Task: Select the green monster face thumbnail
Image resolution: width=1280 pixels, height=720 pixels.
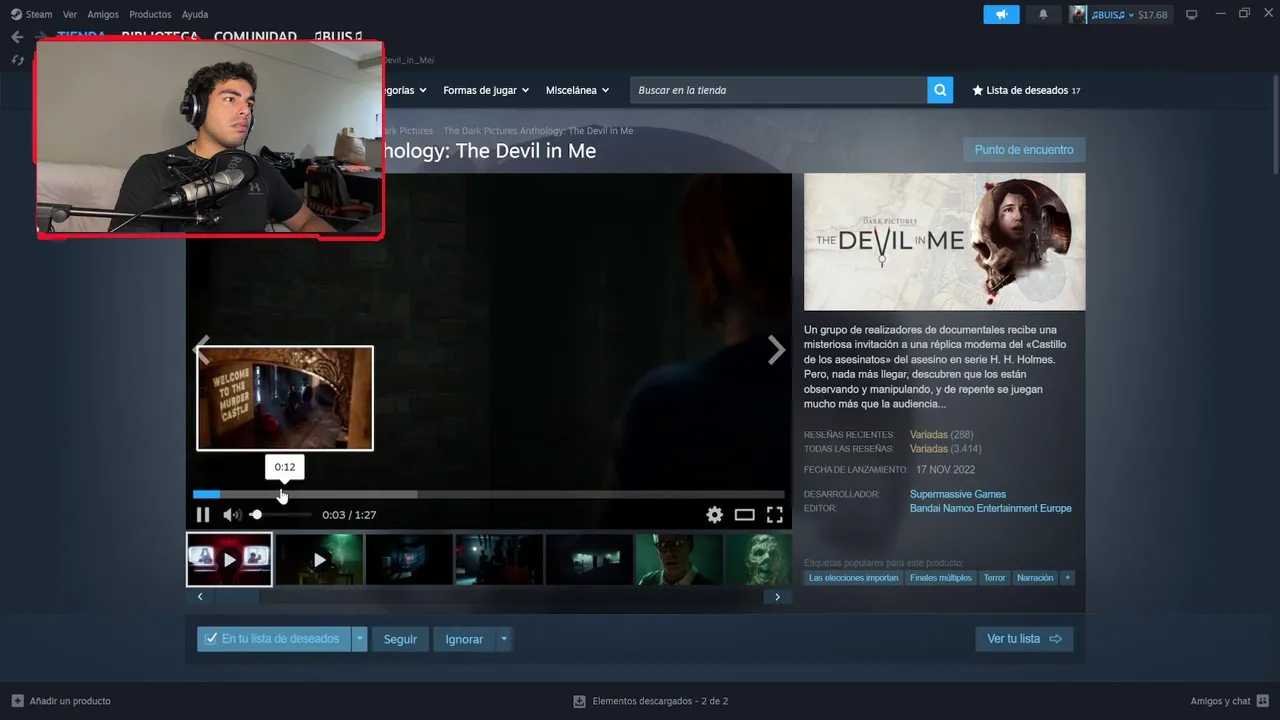Action: coord(758,559)
